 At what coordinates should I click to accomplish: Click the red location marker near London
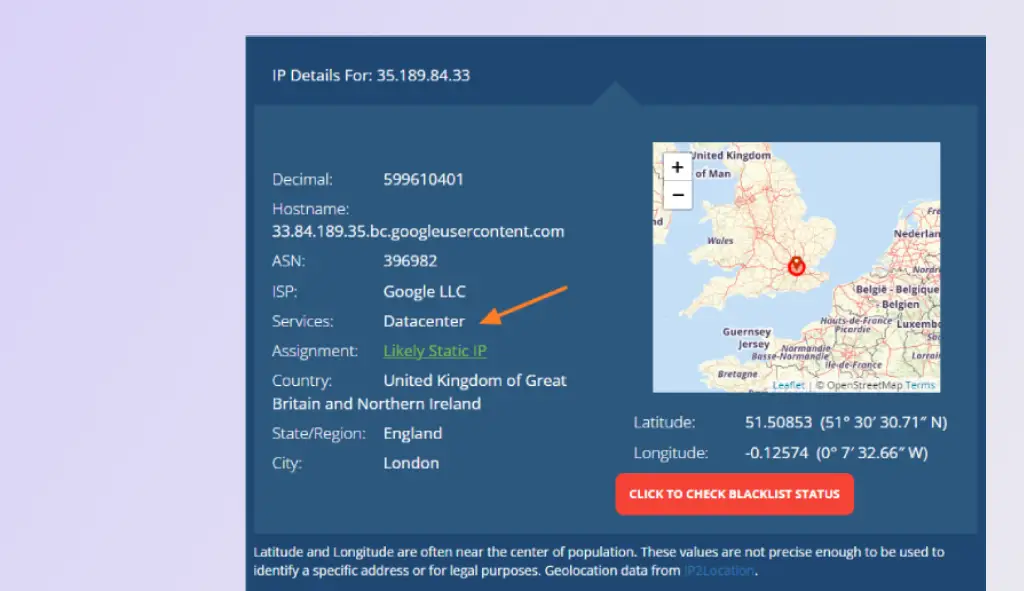coord(796,266)
